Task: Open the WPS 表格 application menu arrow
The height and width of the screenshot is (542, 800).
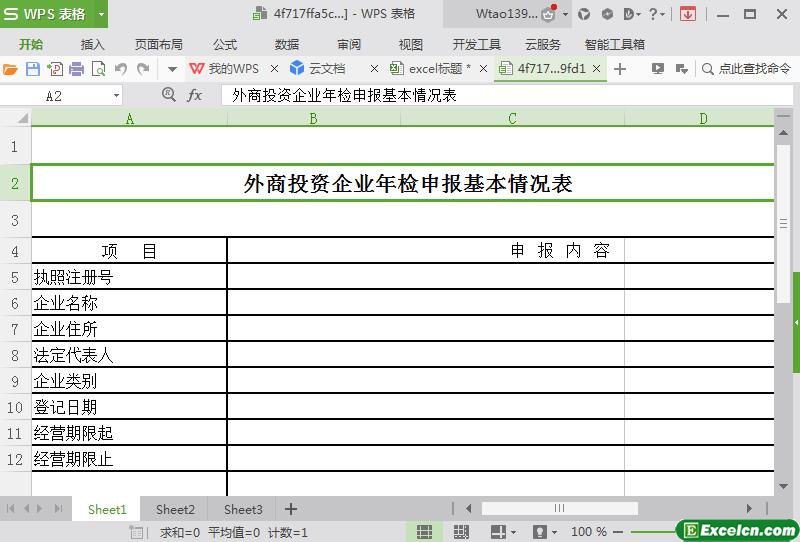Action: pos(101,14)
